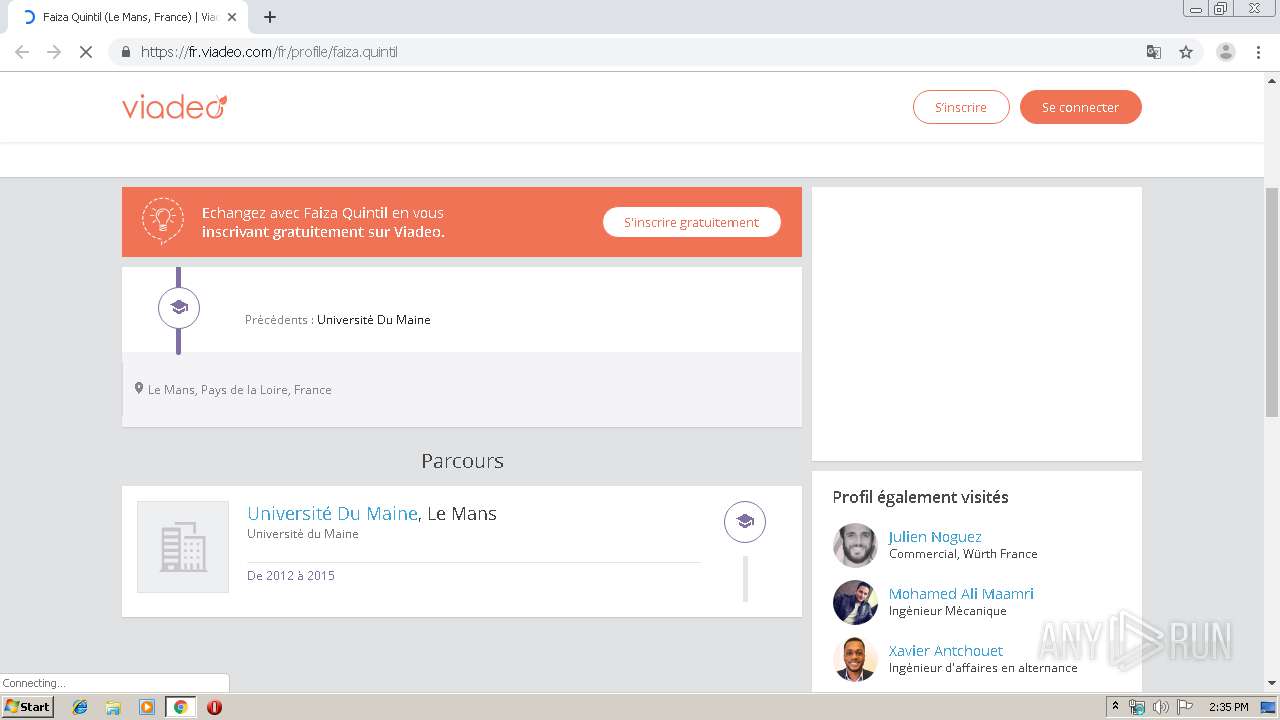Click the browser back arrow
This screenshot has width=1280, height=720.
22,52
